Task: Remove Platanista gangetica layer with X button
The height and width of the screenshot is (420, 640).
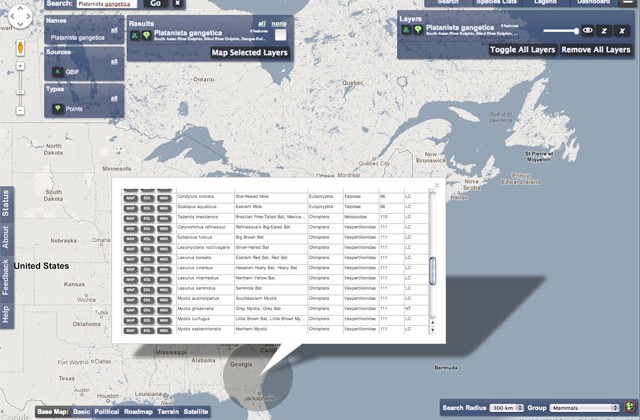Action: (x=622, y=31)
